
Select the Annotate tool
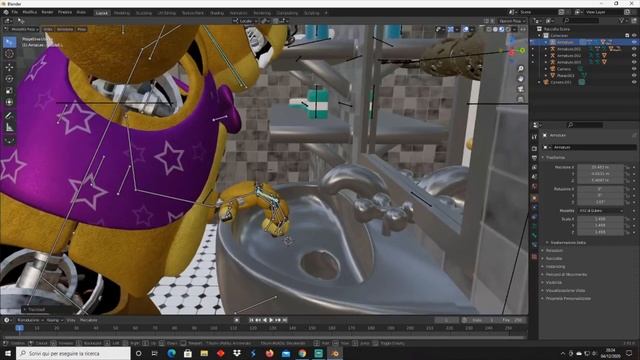(9, 116)
